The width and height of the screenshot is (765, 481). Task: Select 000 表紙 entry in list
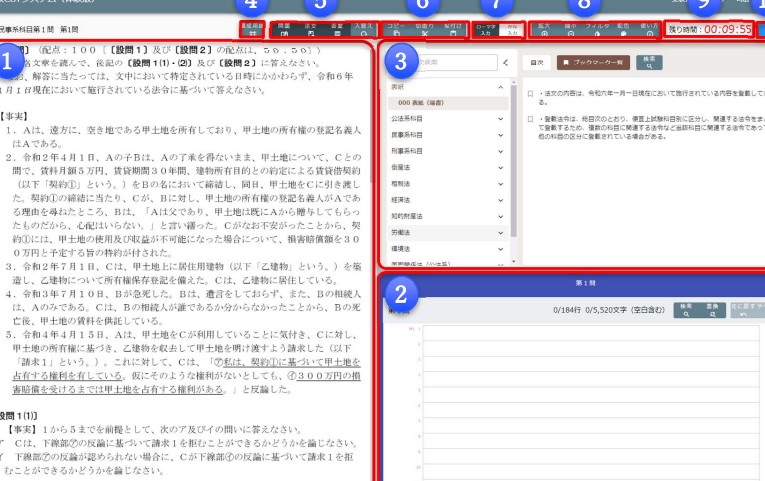[448, 103]
